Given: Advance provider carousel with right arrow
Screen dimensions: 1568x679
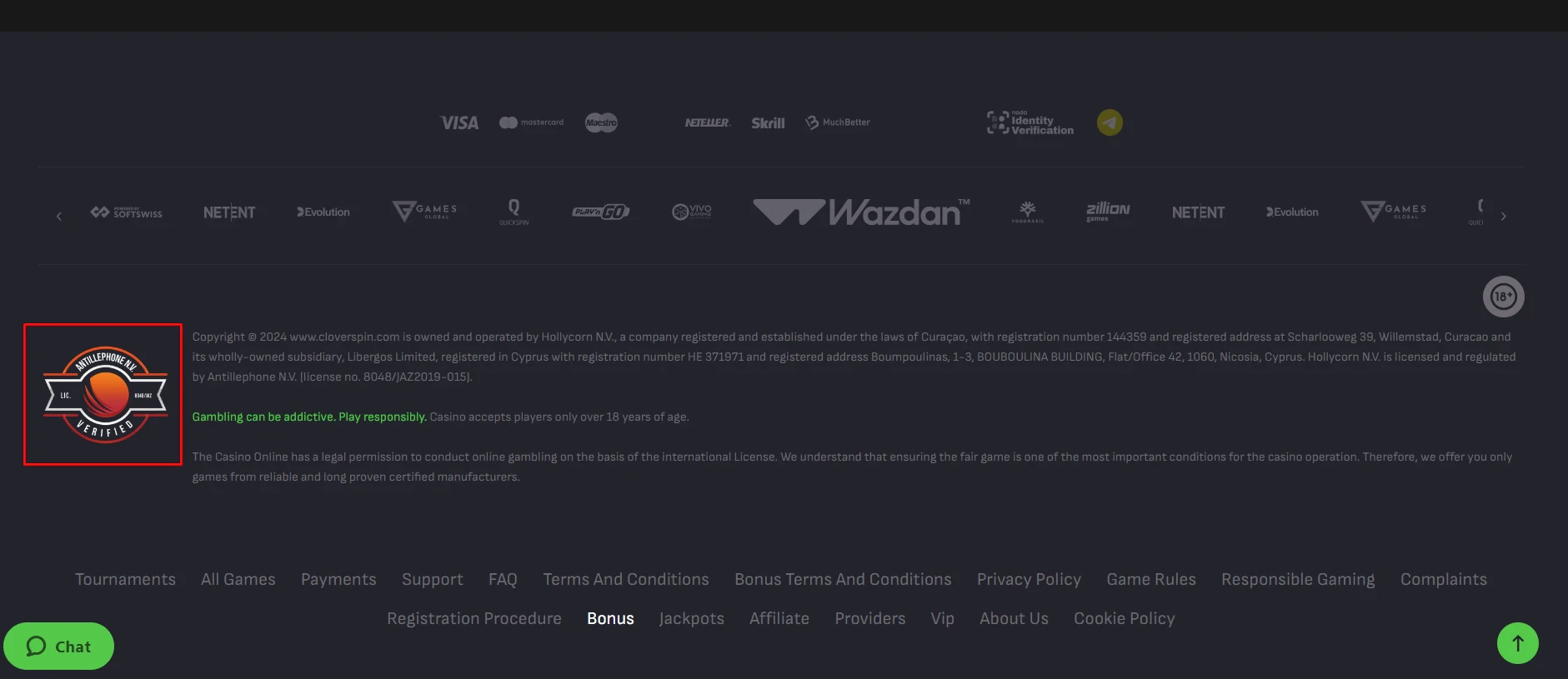Looking at the screenshot, I should point(1503,216).
